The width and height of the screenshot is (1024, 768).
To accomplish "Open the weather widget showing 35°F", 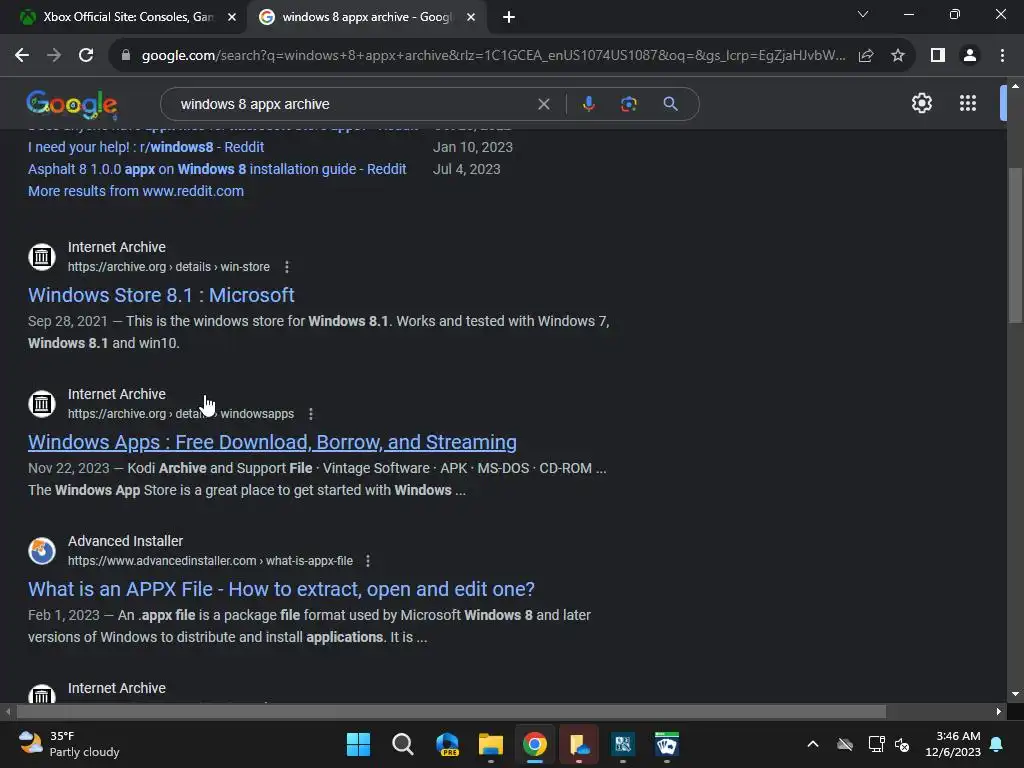I will point(69,744).
